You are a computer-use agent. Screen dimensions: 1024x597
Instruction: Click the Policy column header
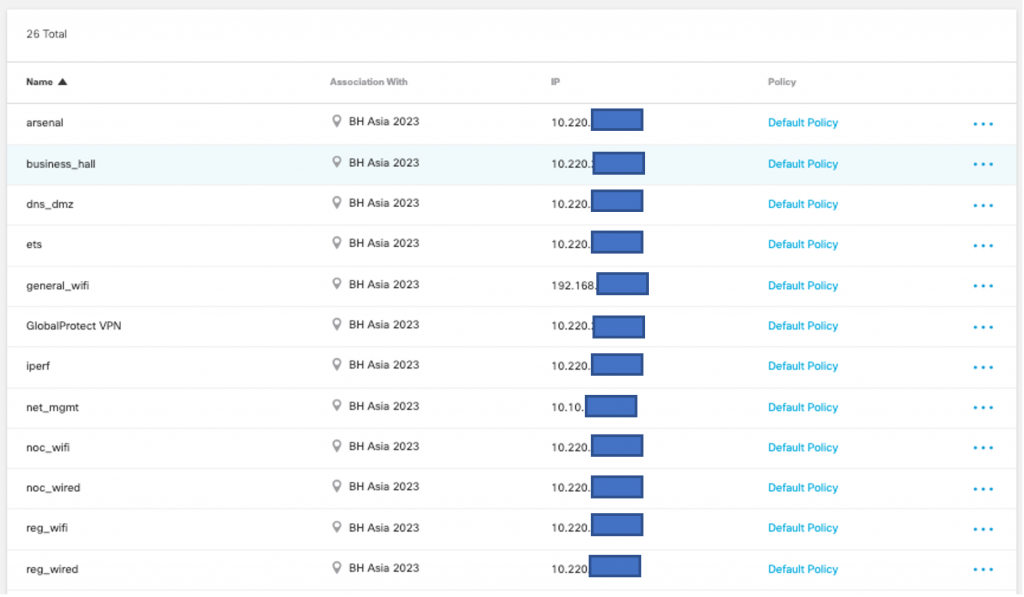pos(781,82)
